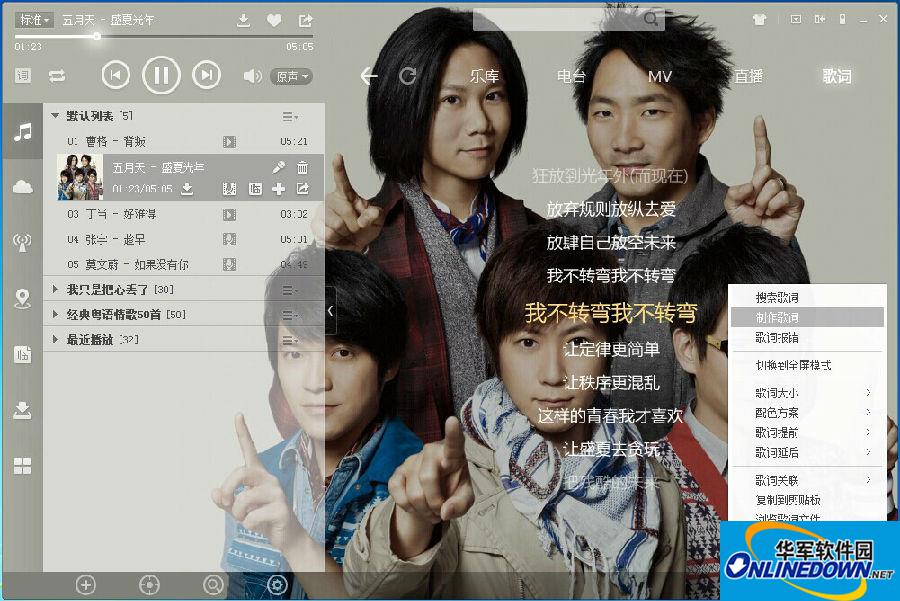This screenshot has height=601, width=900.
Task: Open the 标准 quality dropdown
Action: [x=35, y=20]
